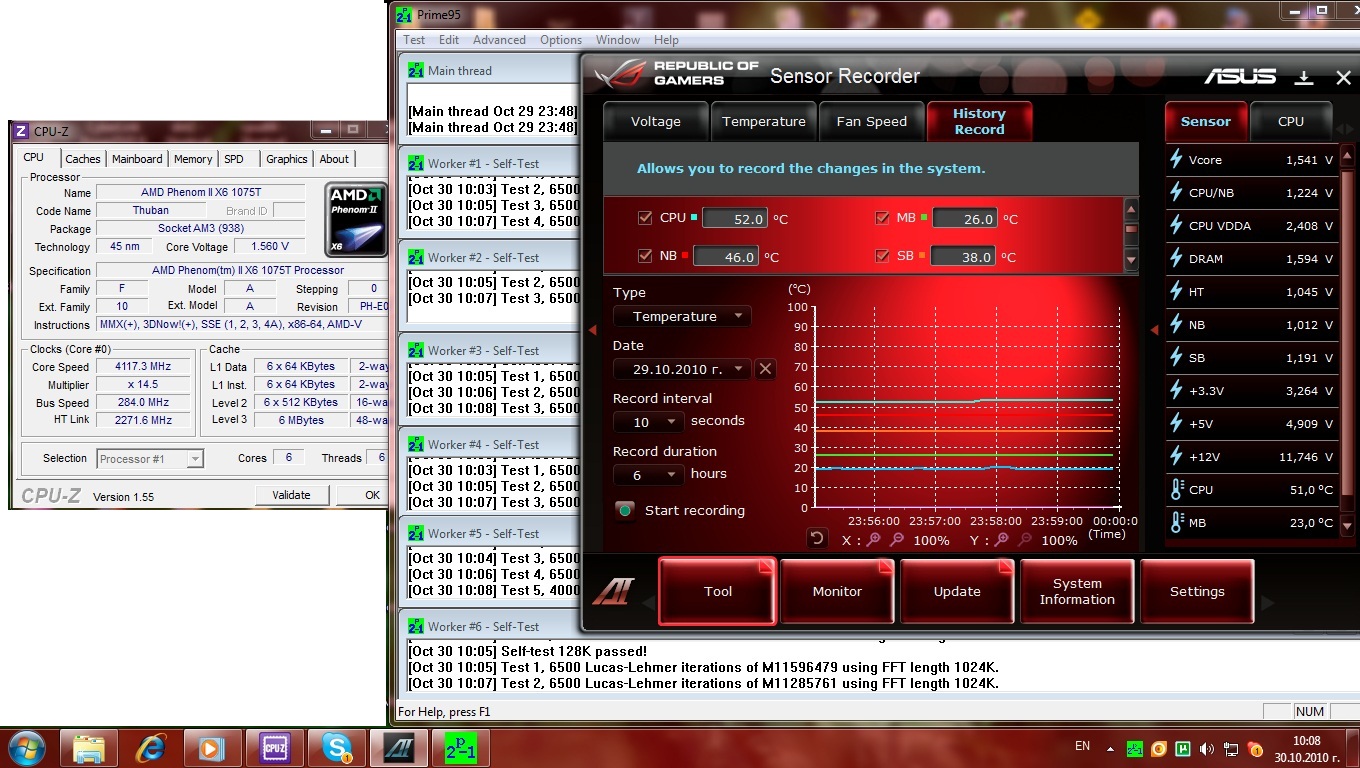Launch Internet Explorer from the taskbar
The image size is (1360, 768).
pyautogui.click(x=151, y=748)
